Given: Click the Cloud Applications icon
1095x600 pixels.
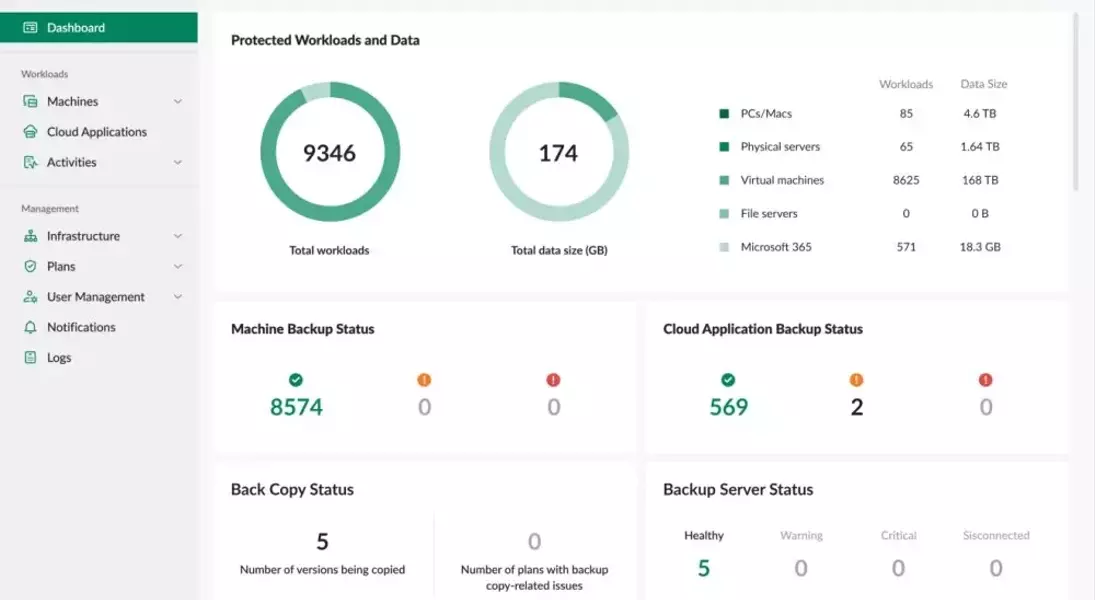Looking at the screenshot, I should 30,132.
